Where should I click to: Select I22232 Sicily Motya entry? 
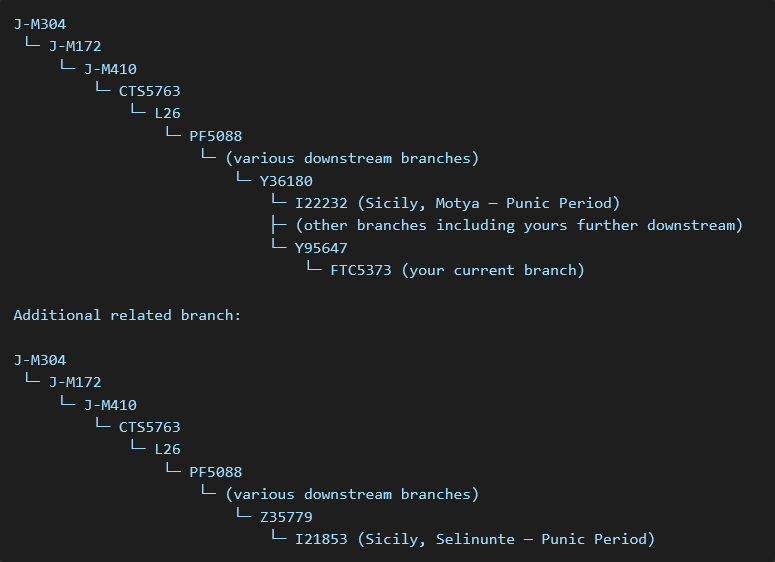point(457,203)
